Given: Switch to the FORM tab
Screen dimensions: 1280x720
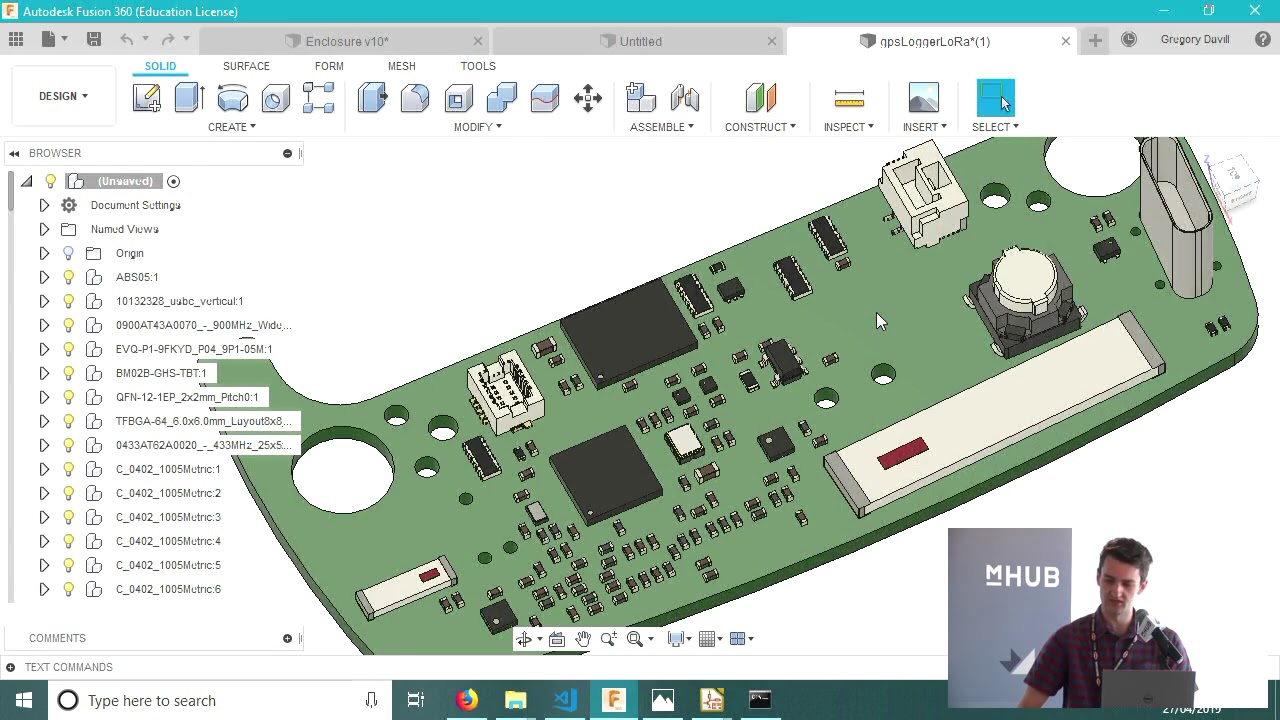Looking at the screenshot, I should click(329, 66).
